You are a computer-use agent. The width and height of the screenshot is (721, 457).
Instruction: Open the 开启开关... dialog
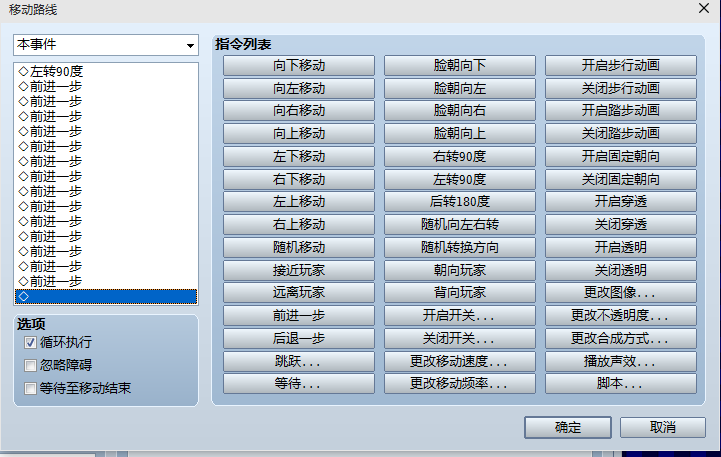(460, 315)
